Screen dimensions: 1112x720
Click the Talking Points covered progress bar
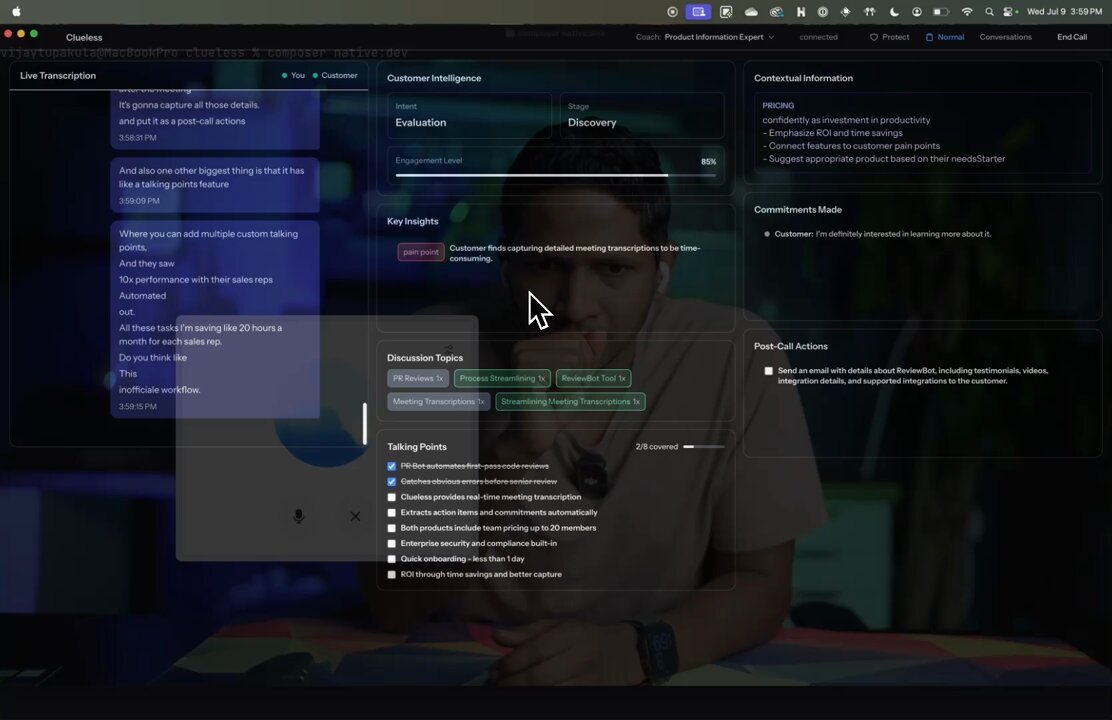(x=704, y=447)
